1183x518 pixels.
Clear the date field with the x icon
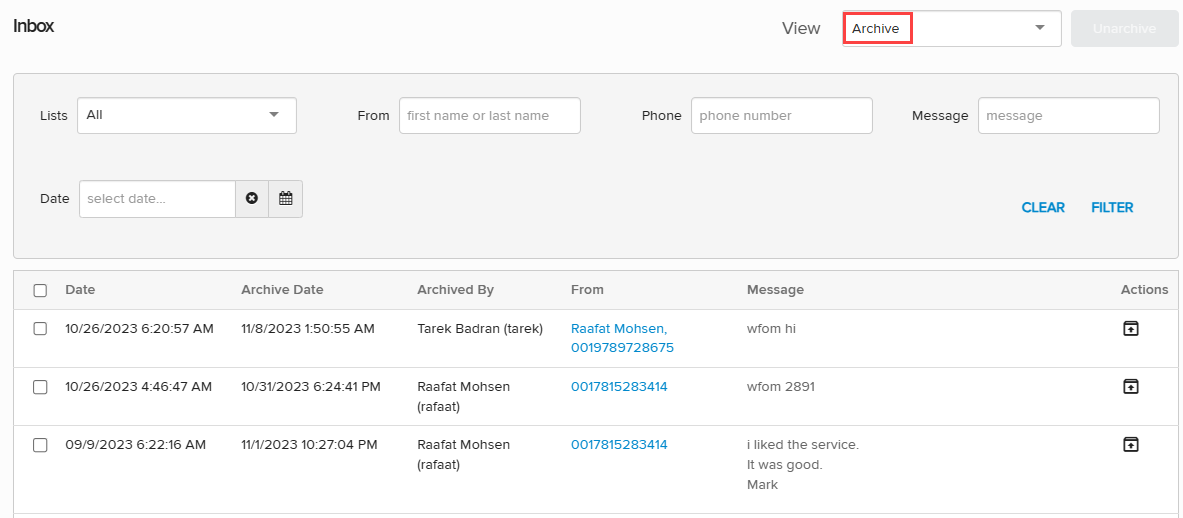[x=252, y=199]
